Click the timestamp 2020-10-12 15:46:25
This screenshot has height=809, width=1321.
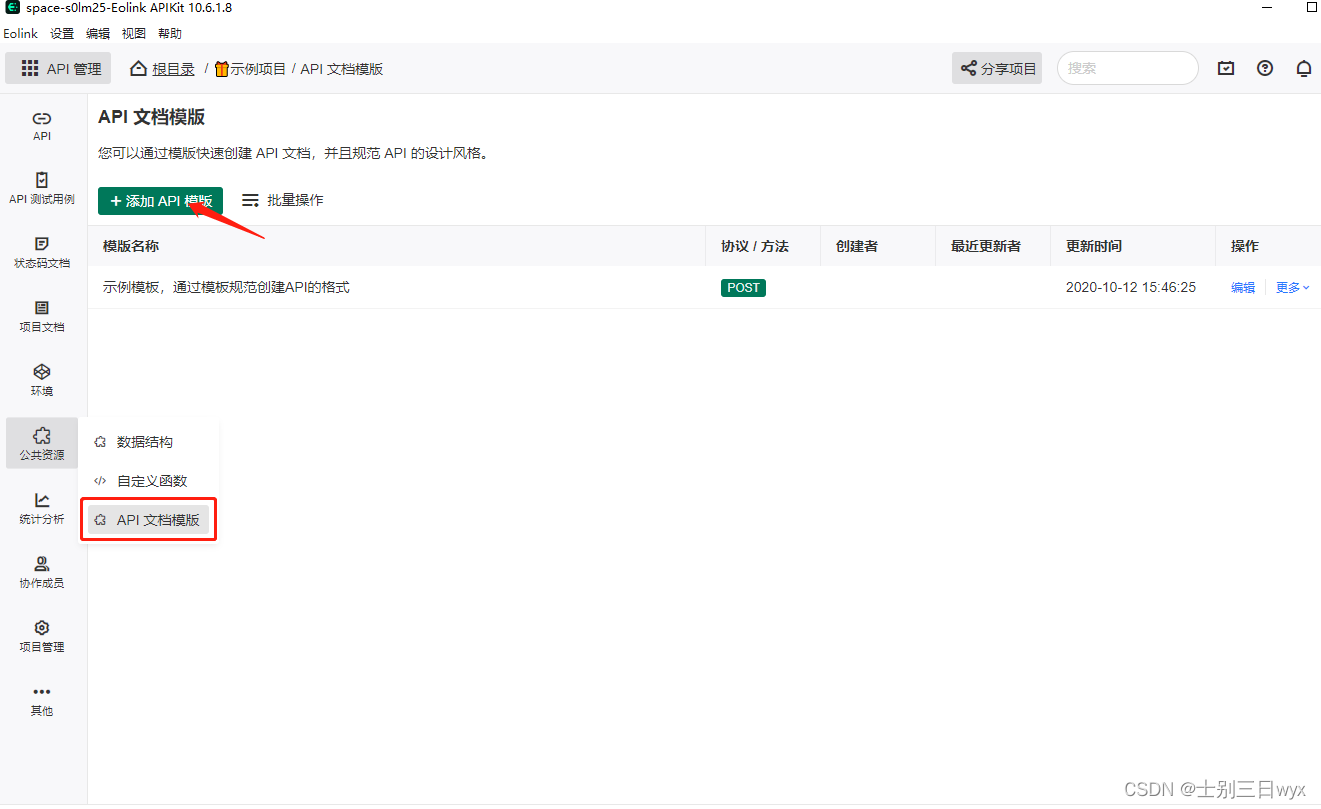[x=1131, y=288]
